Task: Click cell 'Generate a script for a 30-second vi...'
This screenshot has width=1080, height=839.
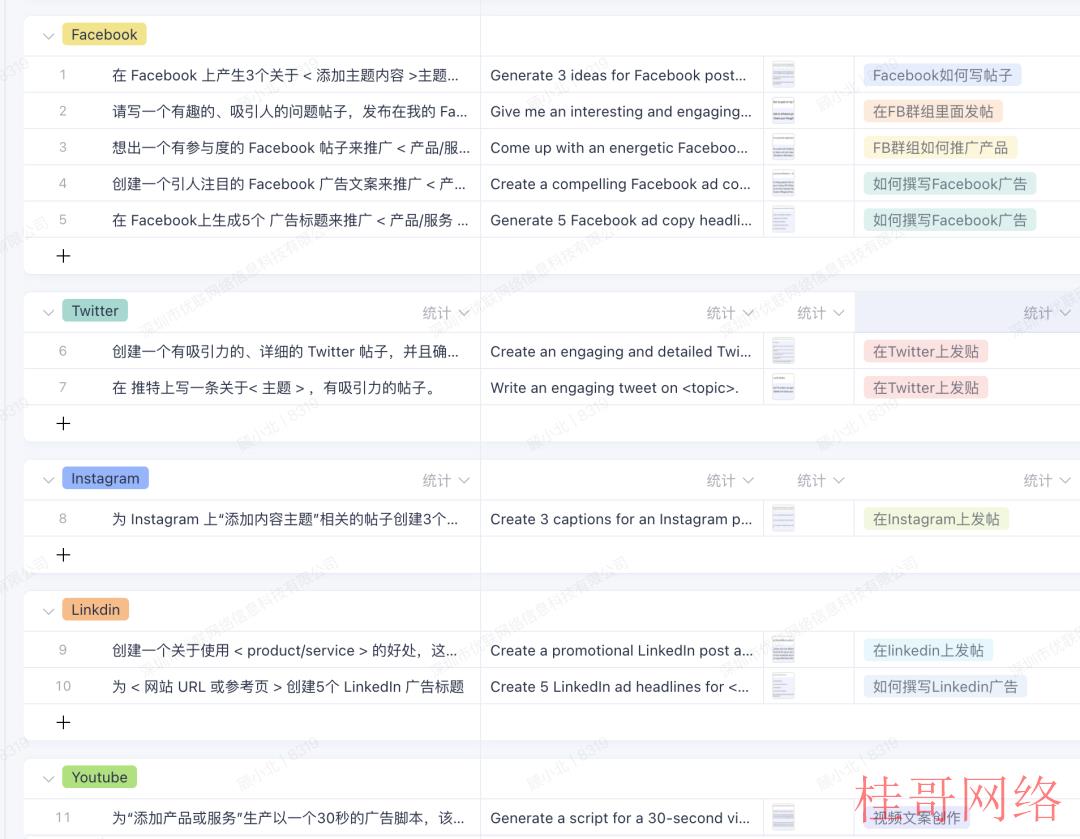Action: click(622, 818)
